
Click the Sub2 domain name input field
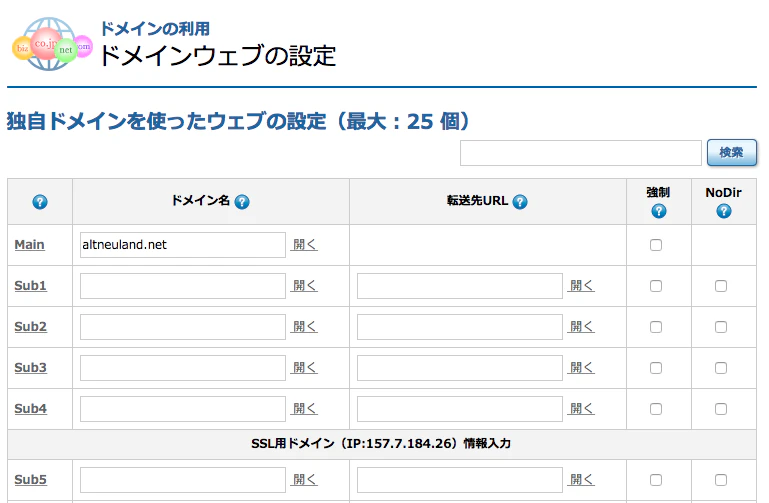coord(183,327)
